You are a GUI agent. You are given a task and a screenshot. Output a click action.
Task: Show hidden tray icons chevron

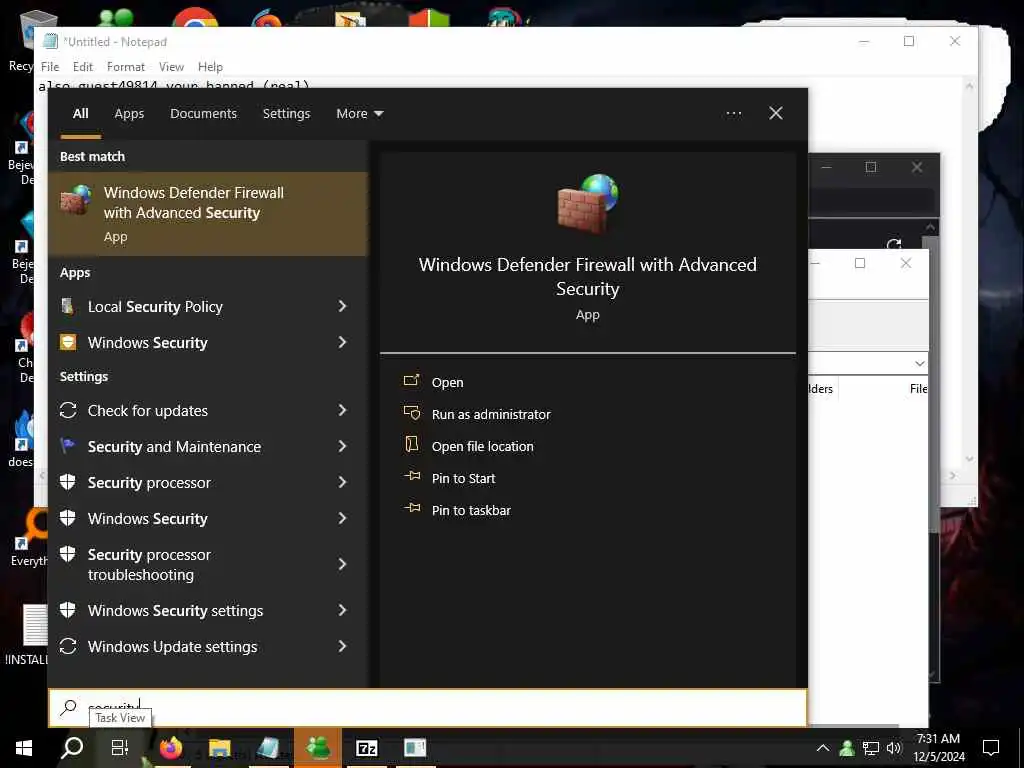pyautogui.click(x=823, y=748)
